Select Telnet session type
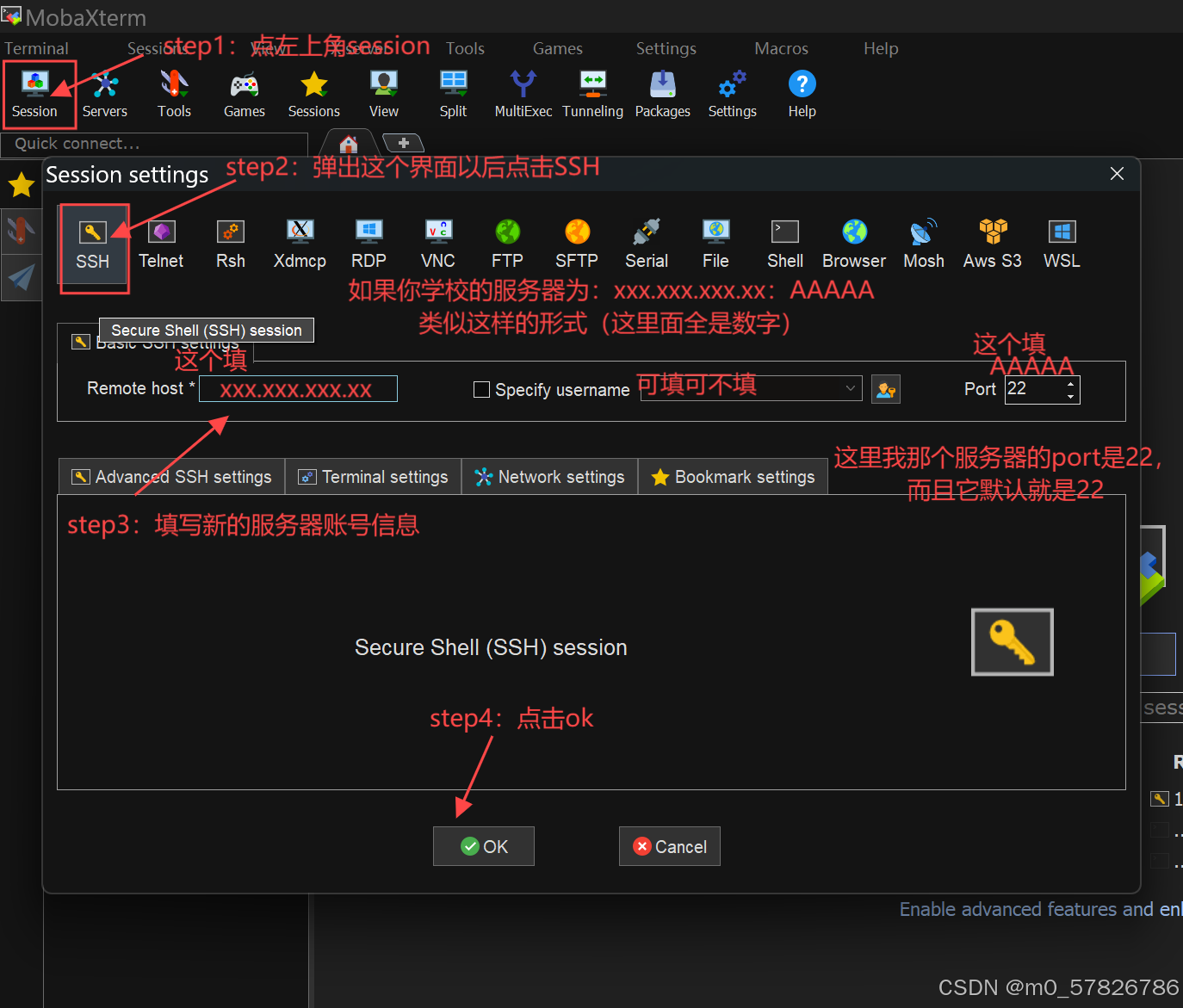This screenshot has height=1008, width=1183. coord(161,244)
